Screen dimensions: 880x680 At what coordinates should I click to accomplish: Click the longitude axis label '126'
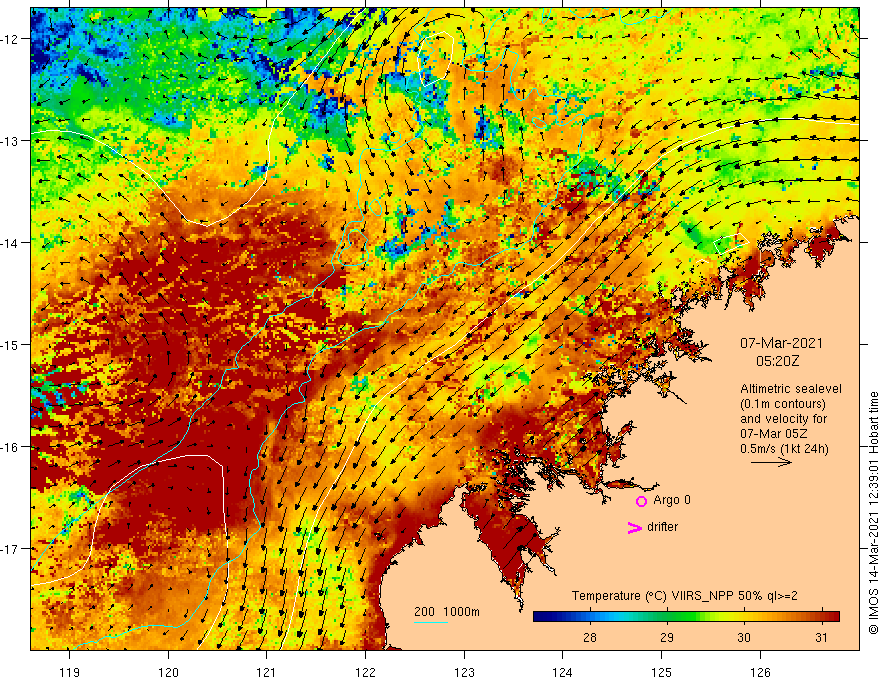(x=760, y=672)
